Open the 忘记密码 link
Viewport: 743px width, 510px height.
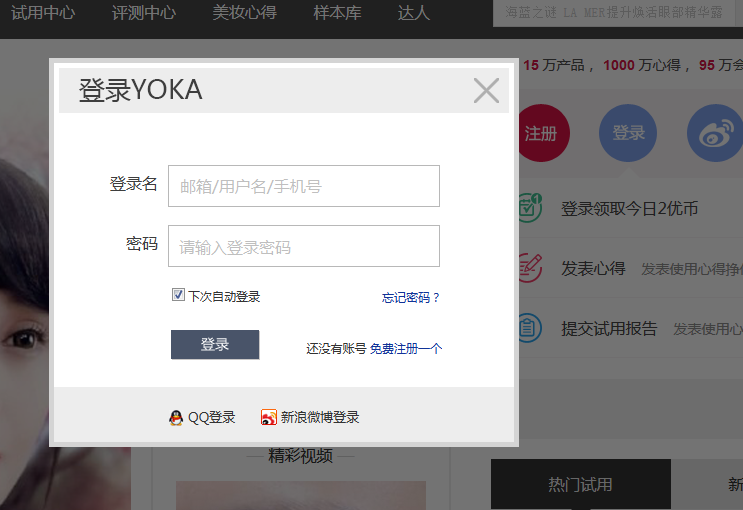411,298
